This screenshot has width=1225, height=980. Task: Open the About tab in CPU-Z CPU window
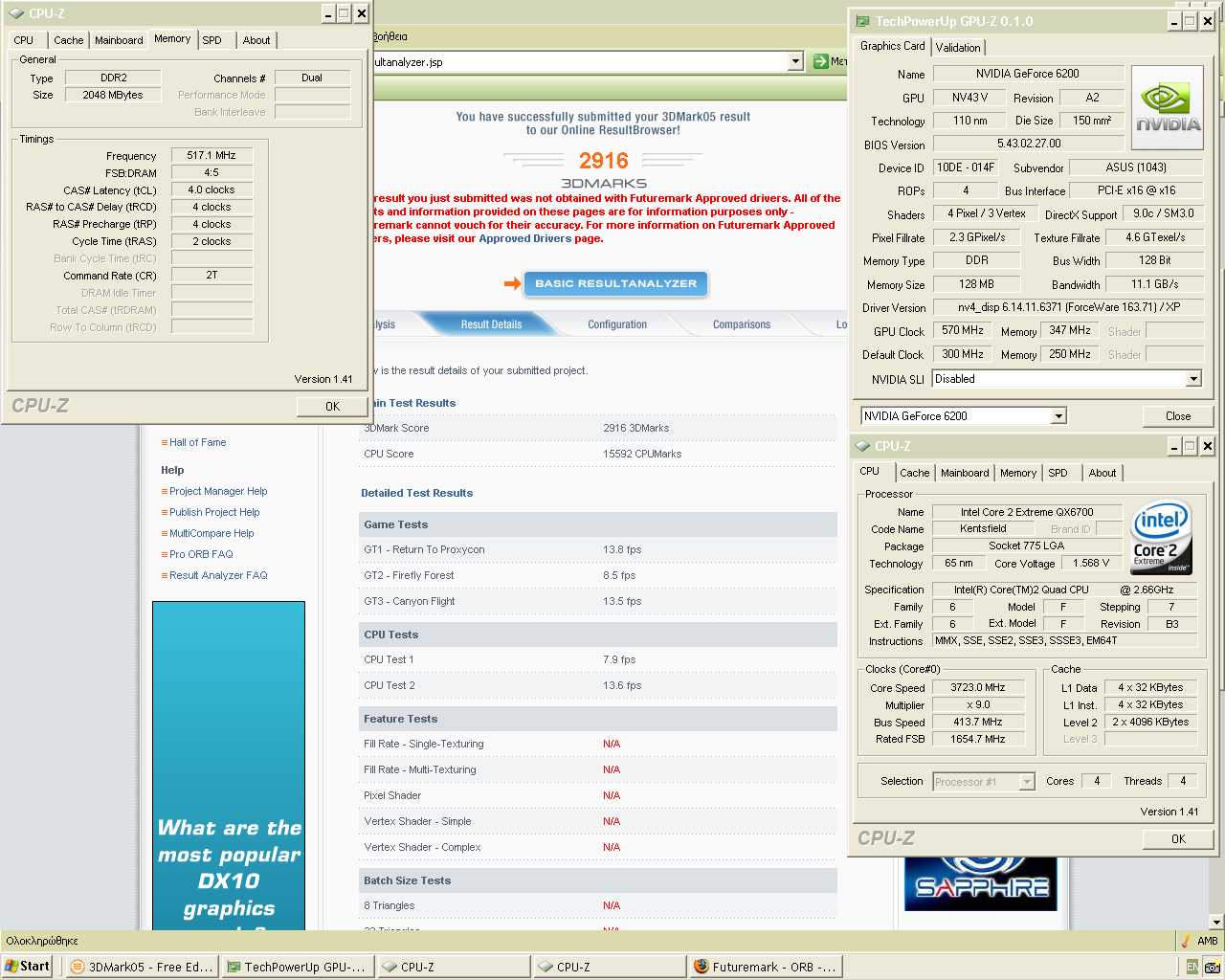click(1102, 473)
